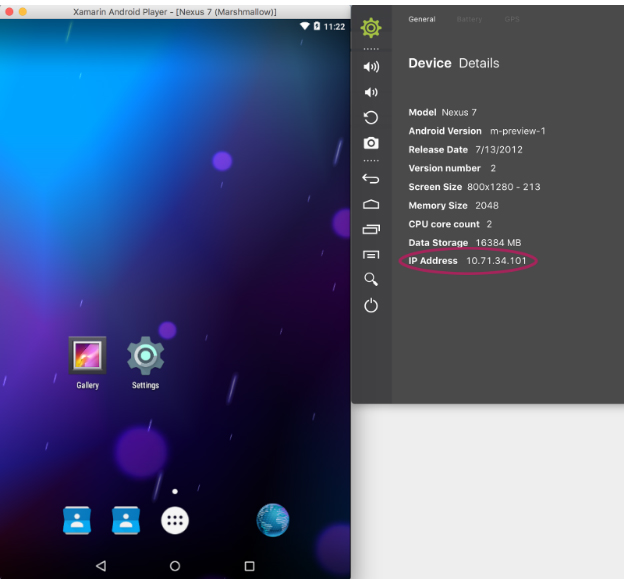Click the Screen Size 800x1280 - 213 value

(504, 187)
